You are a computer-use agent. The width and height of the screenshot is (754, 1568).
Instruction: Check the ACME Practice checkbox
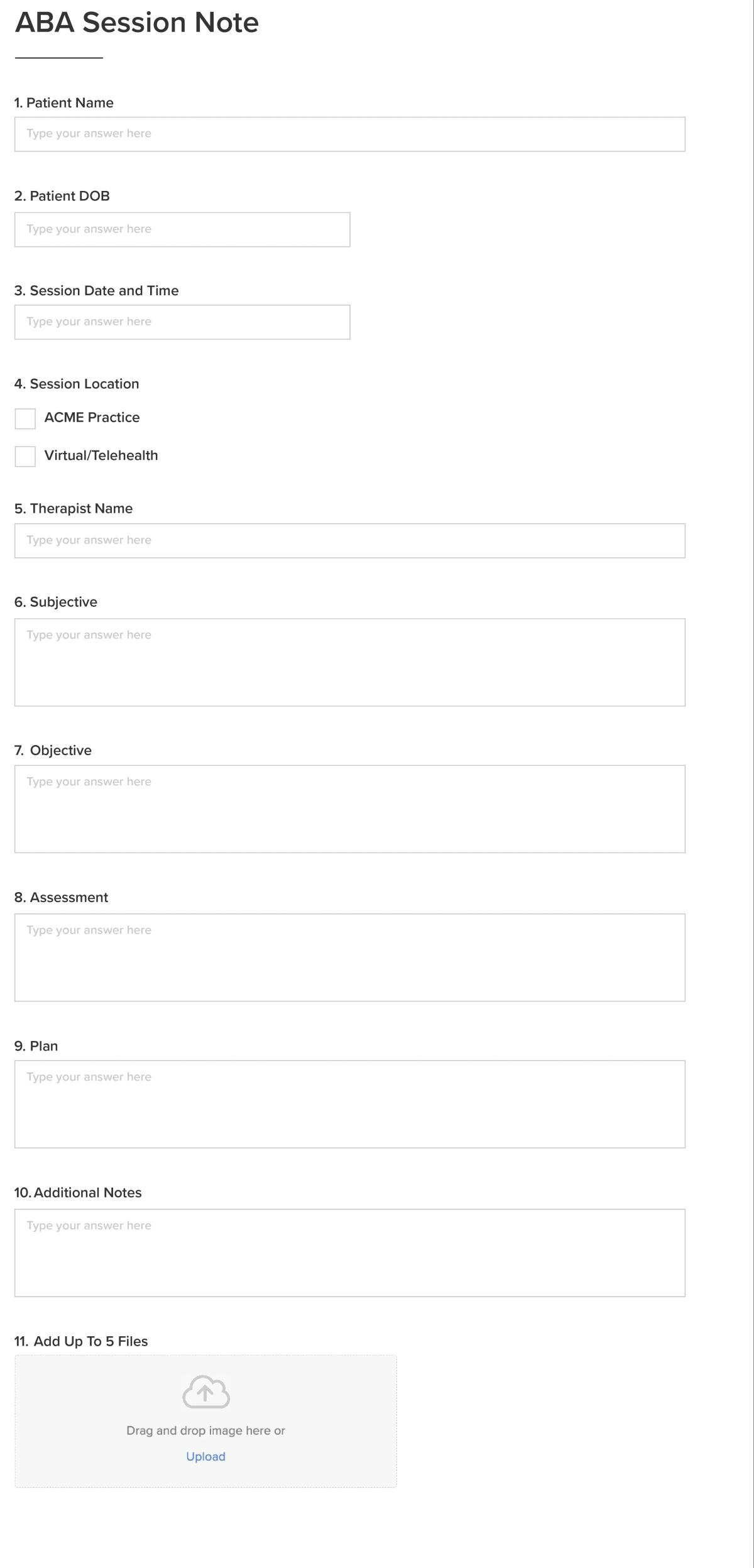click(x=25, y=418)
